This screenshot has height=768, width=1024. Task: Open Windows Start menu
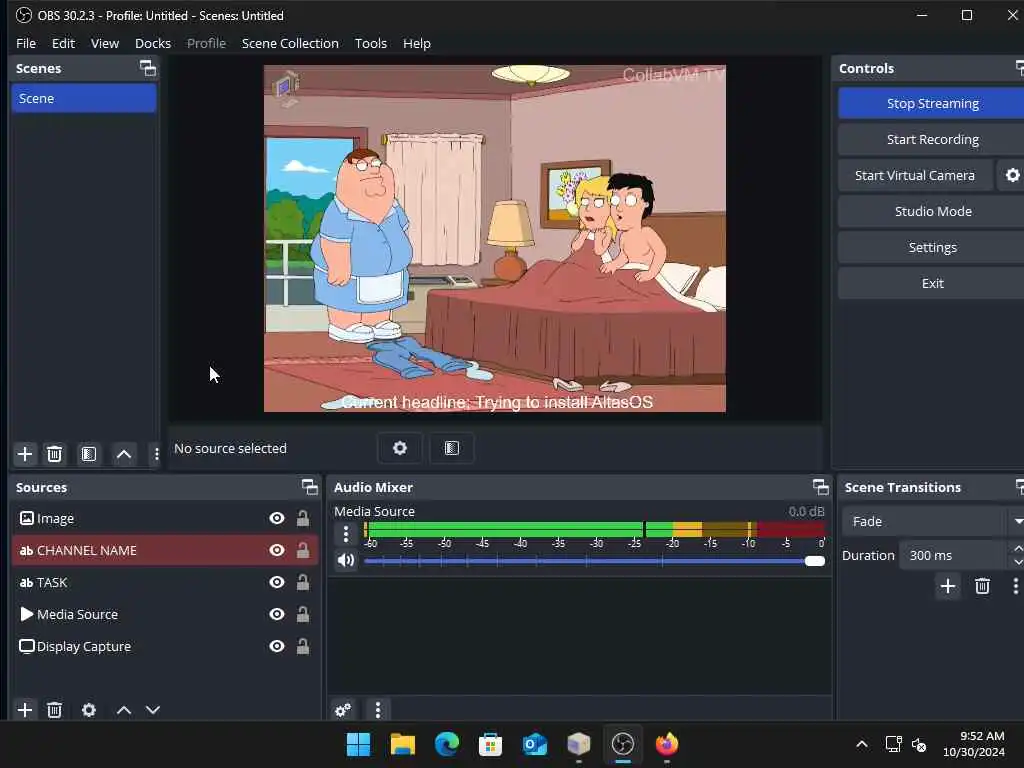pyautogui.click(x=358, y=744)
